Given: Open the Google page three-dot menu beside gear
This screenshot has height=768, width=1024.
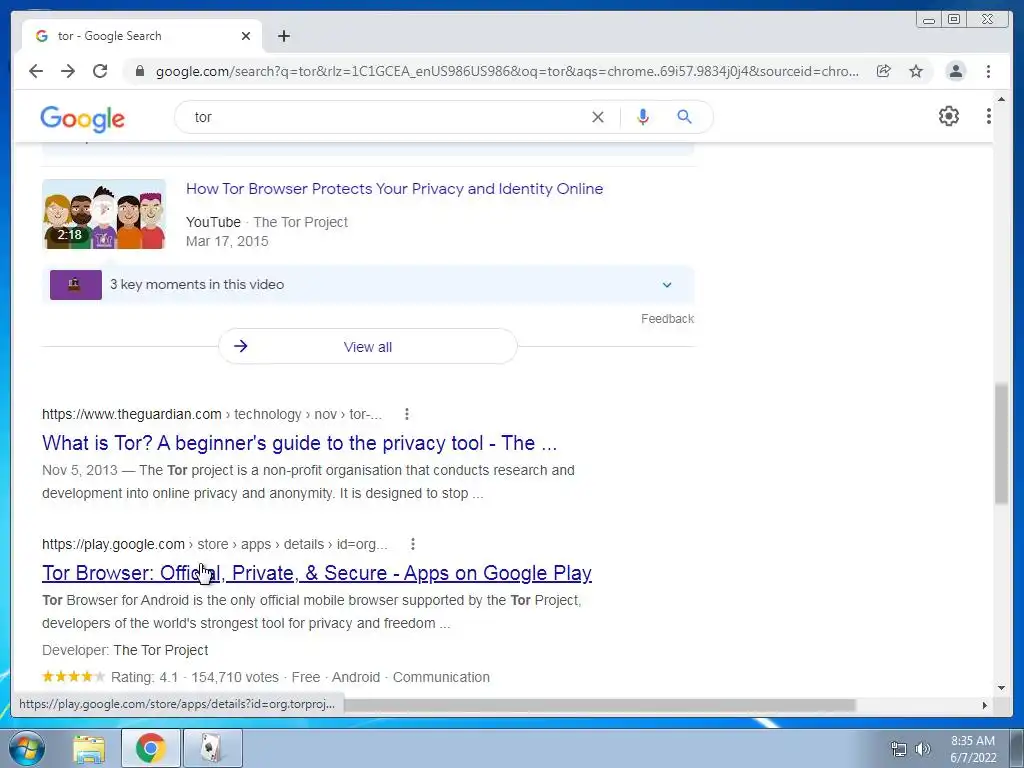Looking at the screenshot, I should [x=989, y=116].
